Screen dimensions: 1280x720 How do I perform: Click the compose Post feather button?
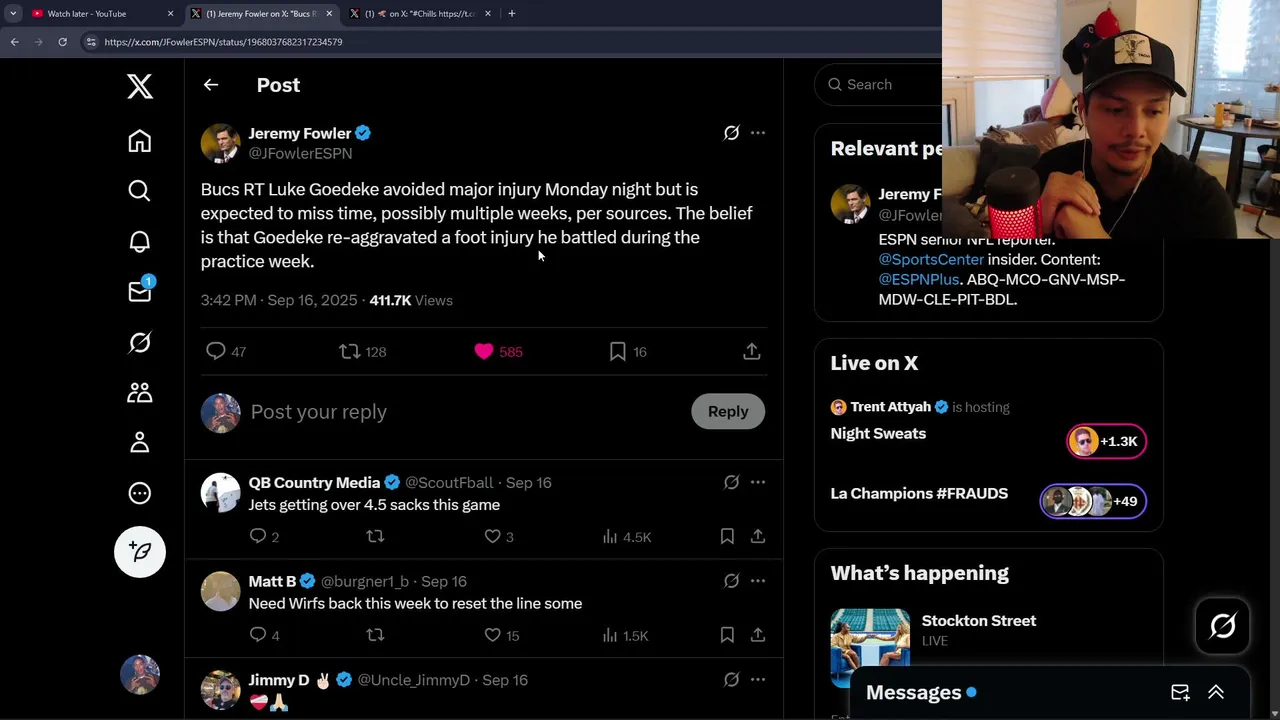pyautogui.click(x=140, y=552)
